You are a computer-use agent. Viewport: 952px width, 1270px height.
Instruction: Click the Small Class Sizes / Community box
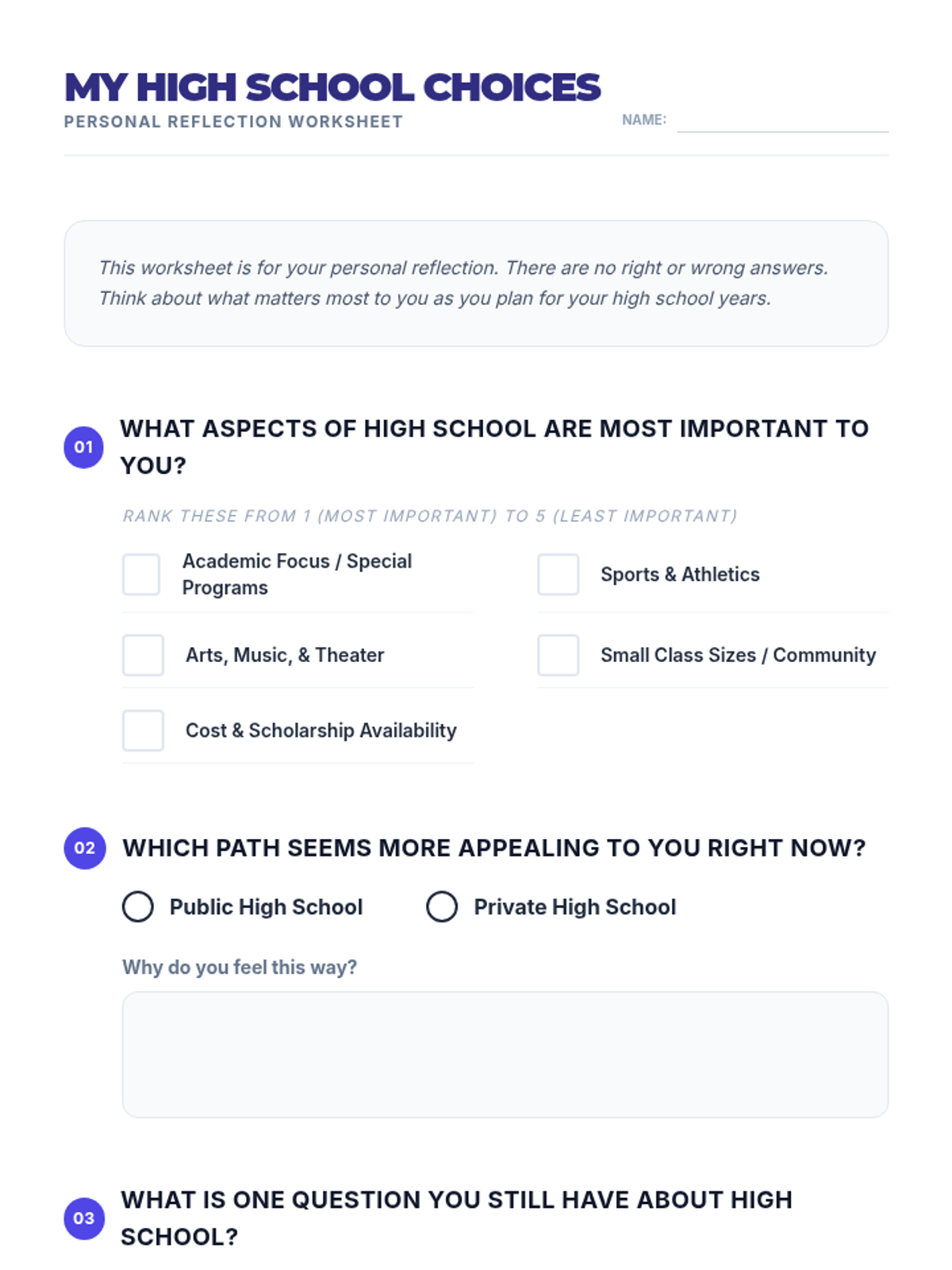(558, 655)
